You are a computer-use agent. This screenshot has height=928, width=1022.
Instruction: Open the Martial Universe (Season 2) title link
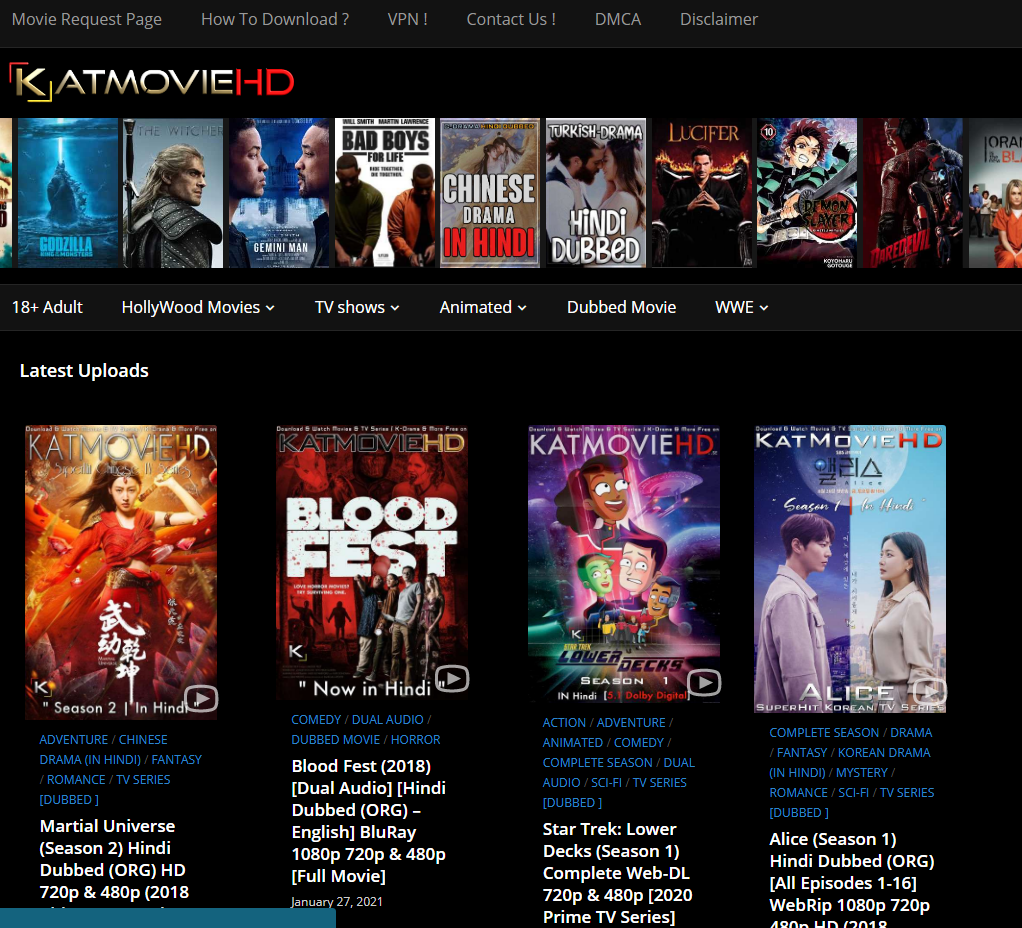(114, 865)
